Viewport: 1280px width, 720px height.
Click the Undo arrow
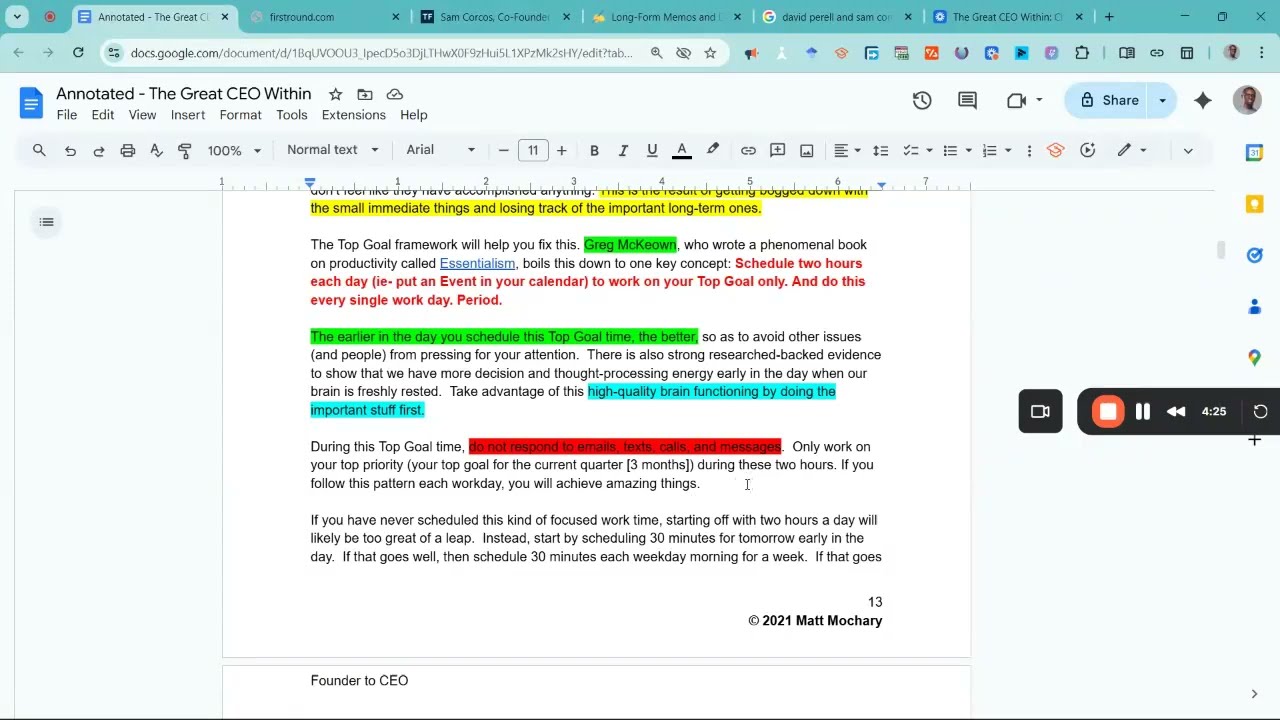coord(70,150)
